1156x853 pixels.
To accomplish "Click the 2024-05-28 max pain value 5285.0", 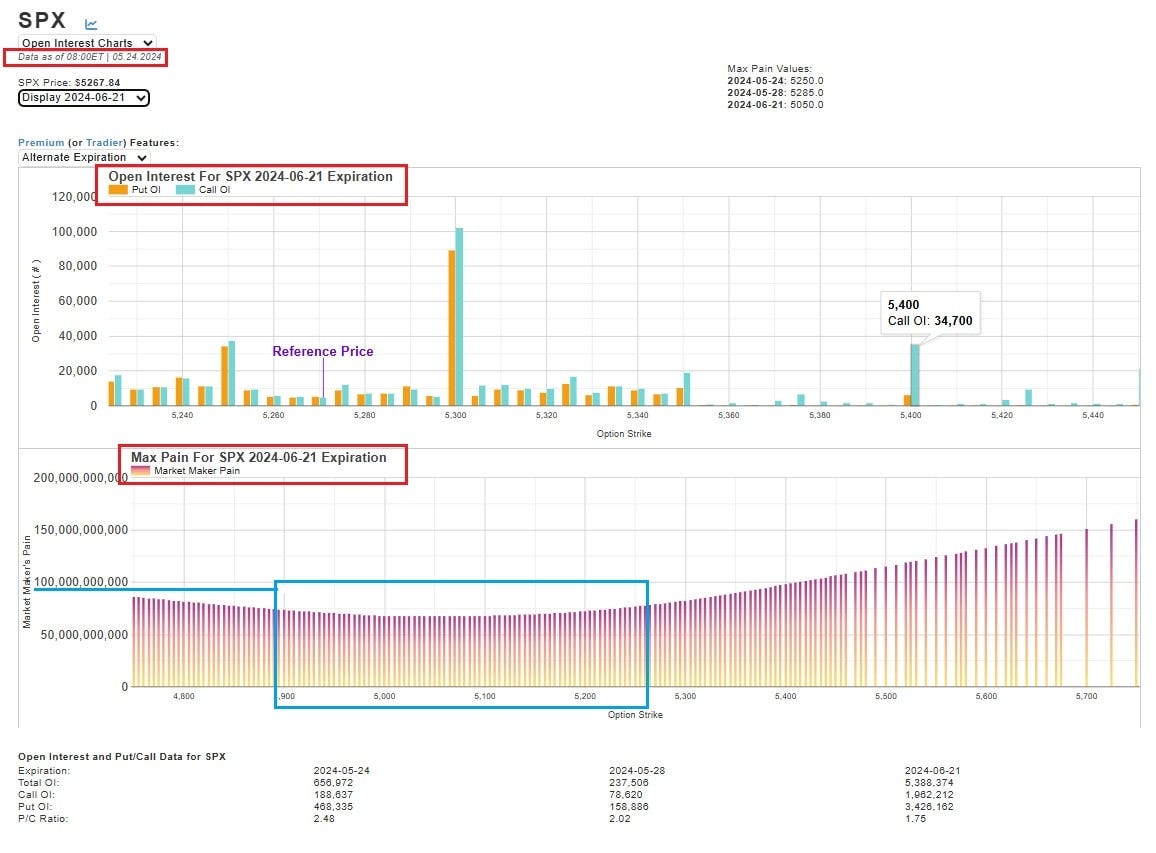I will (x=807, y=92).
